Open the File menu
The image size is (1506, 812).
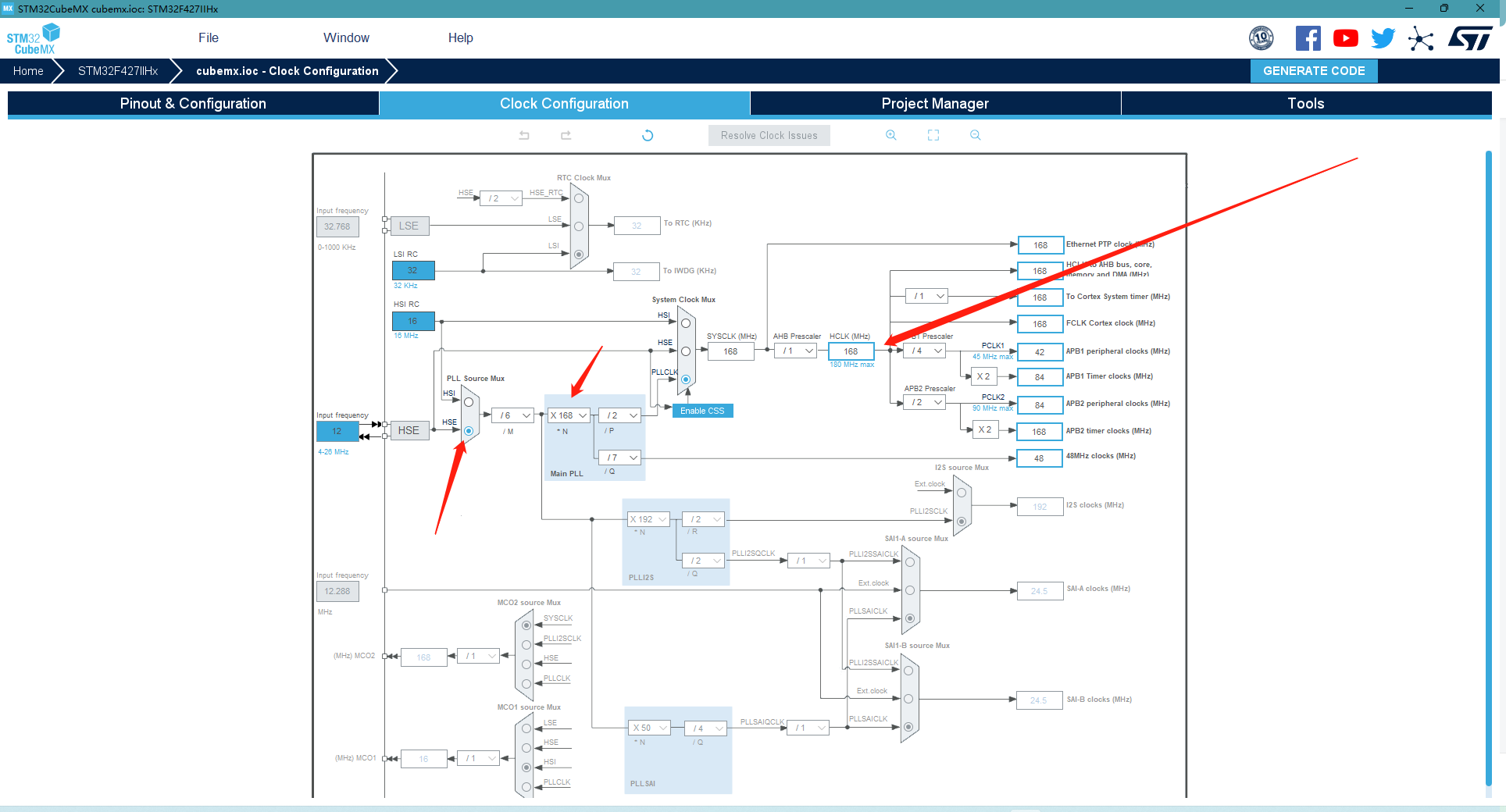pyautogui.click(x=209, y=37)
